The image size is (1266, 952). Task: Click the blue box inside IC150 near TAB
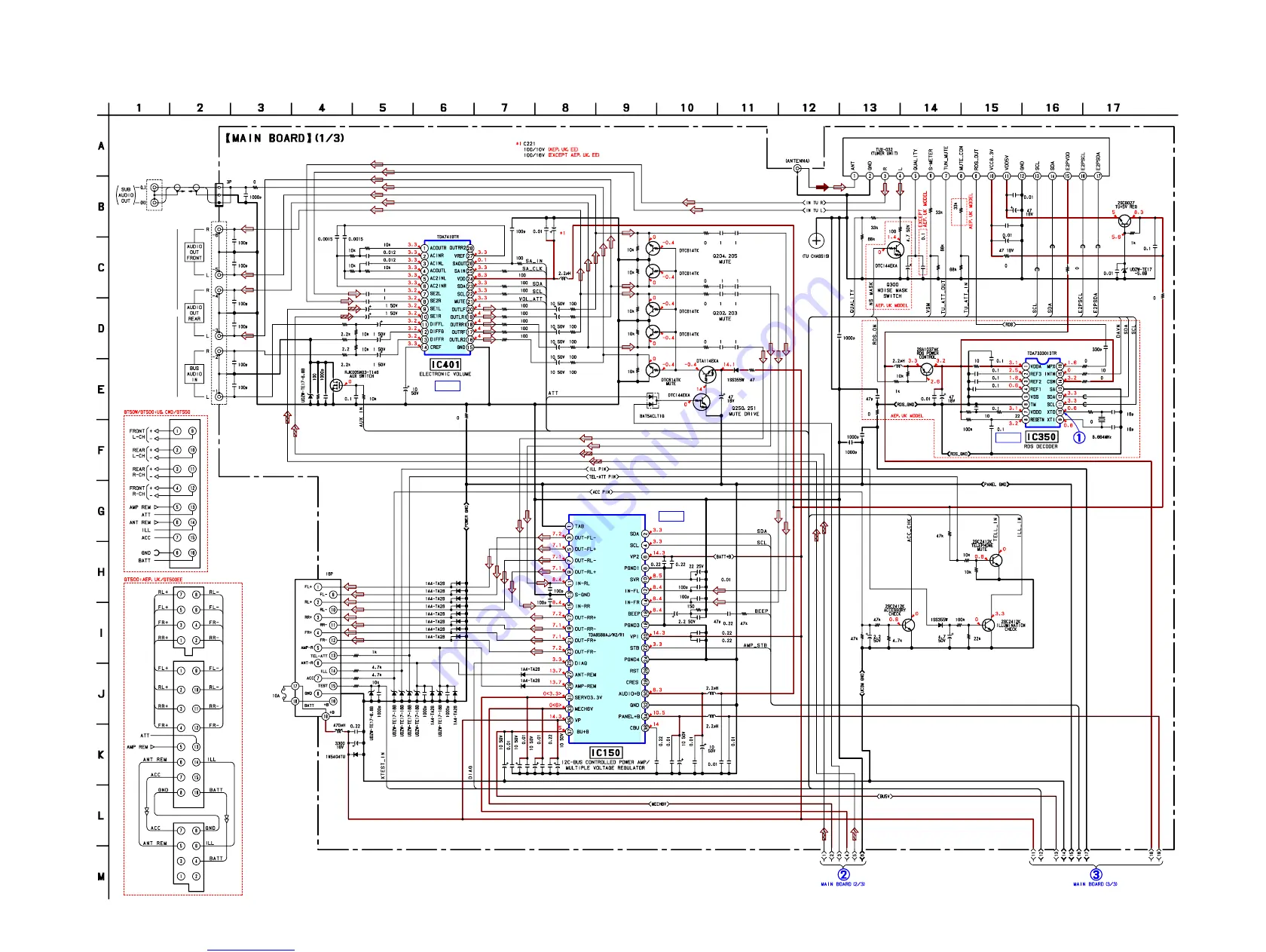coord(671,516)
